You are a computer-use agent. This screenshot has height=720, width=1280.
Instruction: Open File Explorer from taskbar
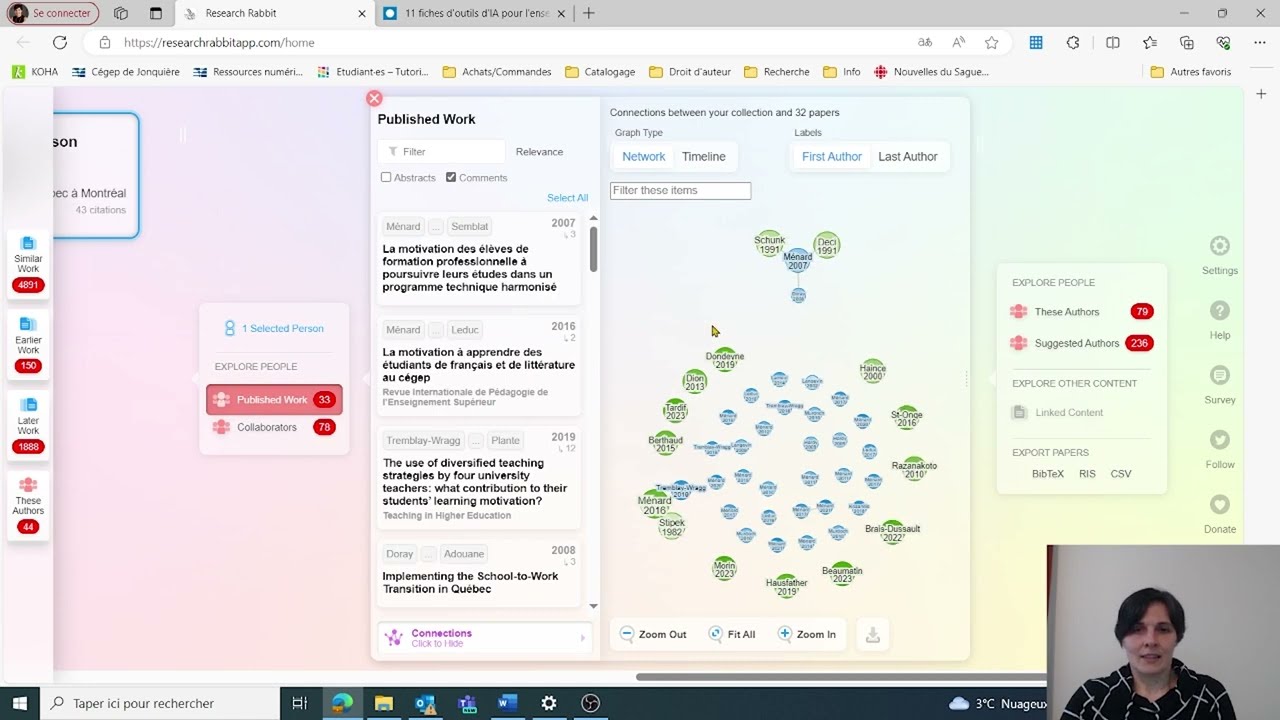[x=383, y=703]
